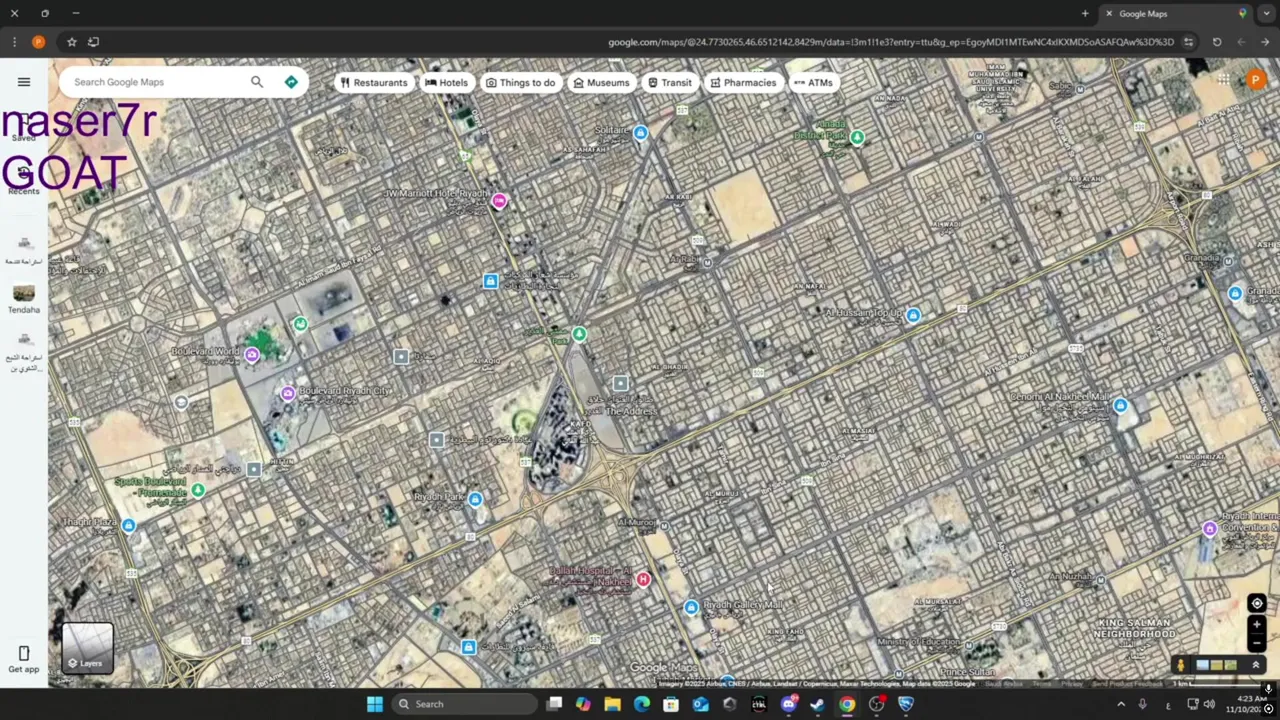Click the taskbar Search box
The image size is (1280, 720).
click(464, 704)
